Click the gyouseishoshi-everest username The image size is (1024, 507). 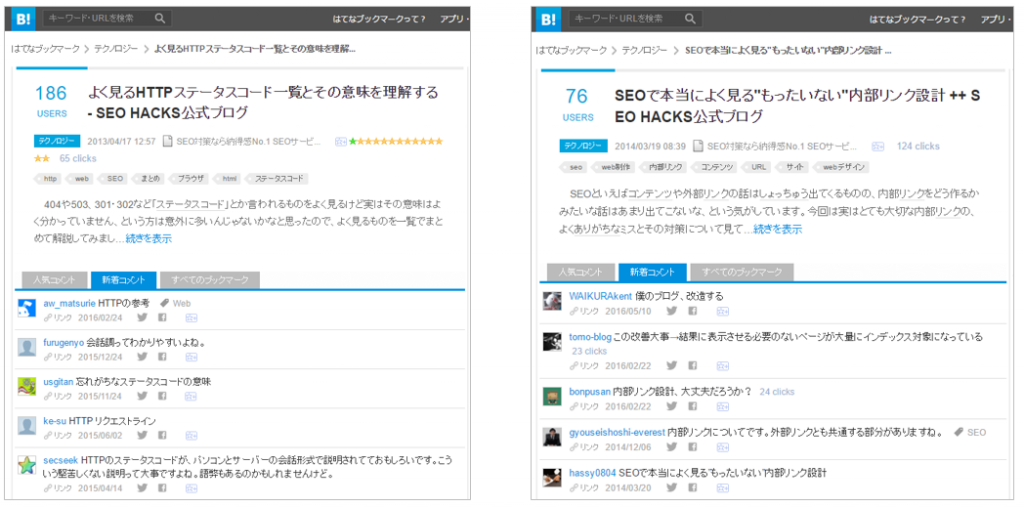617,433
